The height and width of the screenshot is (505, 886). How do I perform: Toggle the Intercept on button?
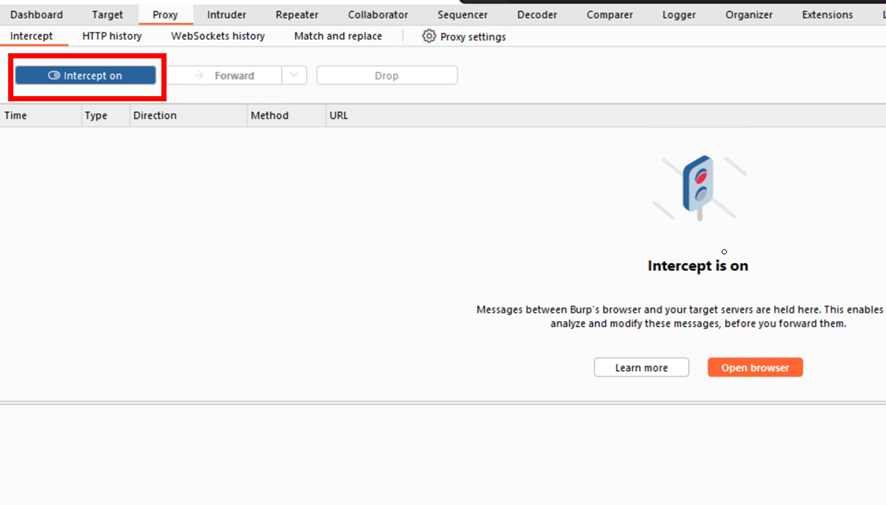(85, 75)
